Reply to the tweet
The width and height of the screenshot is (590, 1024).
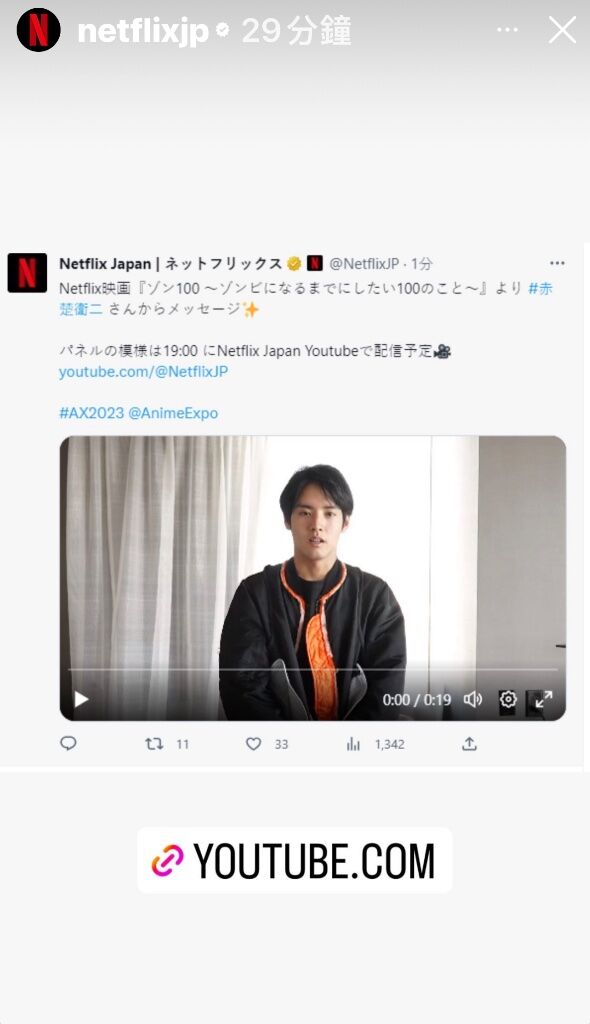(x=69, y=743)
